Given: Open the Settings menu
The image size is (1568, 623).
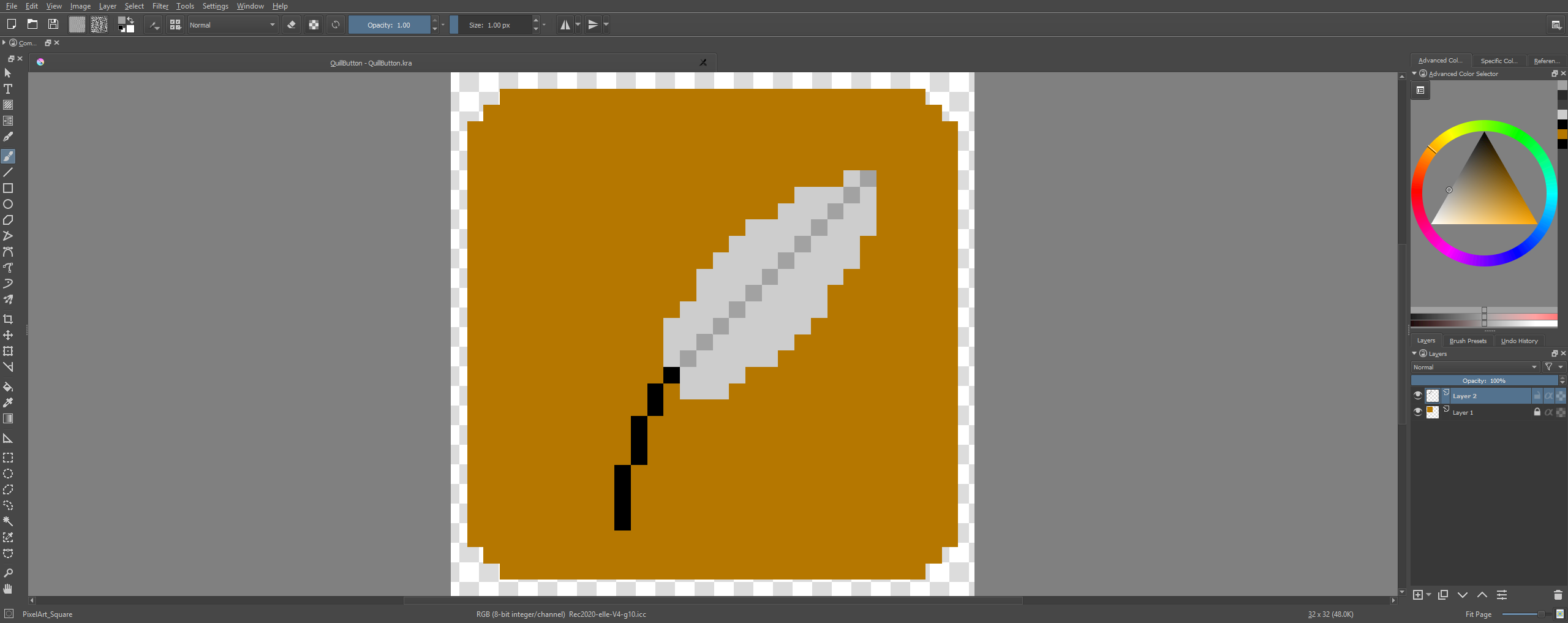Looking at the screenshot, I should coord(215,6).
